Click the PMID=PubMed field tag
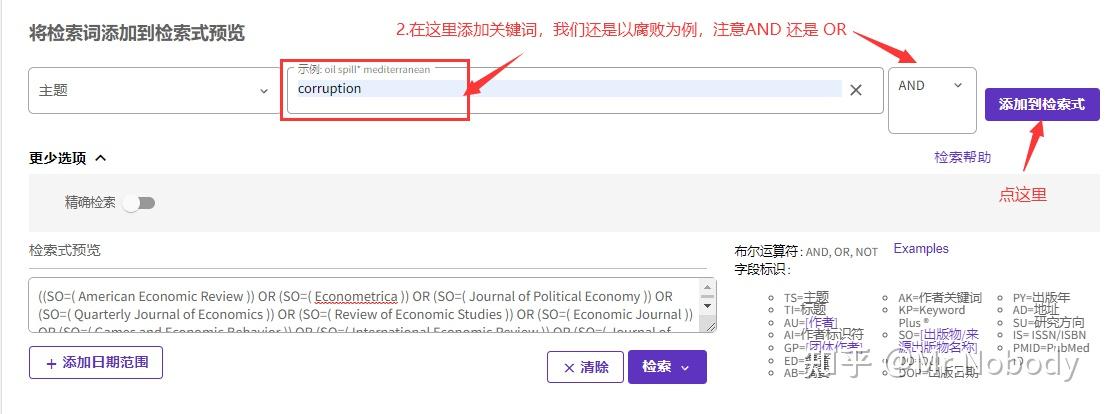This screenshot has height=414, width=1108. point(1049,348)
